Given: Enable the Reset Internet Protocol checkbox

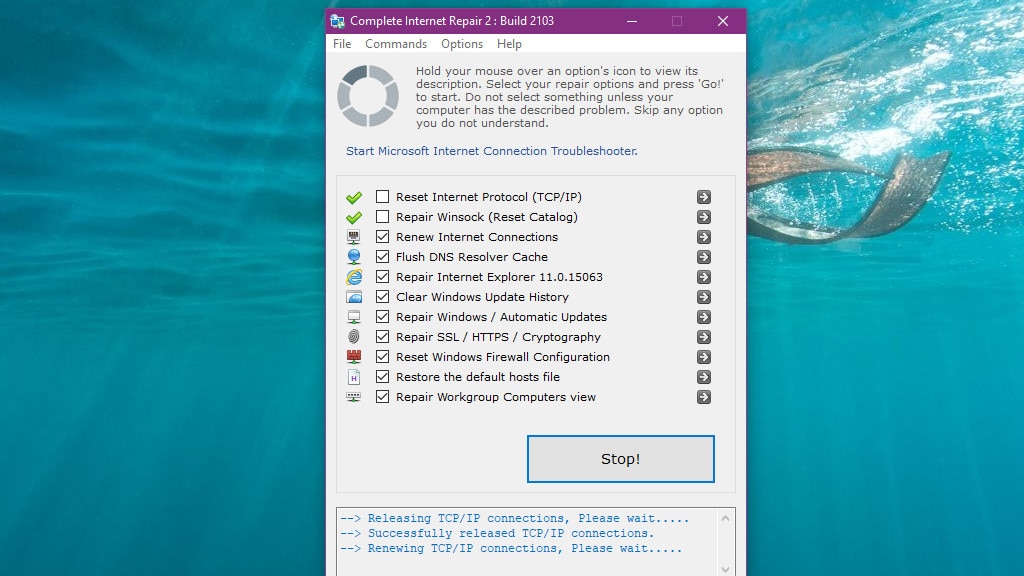Looking at the screenshot, I should pos(382,197).
